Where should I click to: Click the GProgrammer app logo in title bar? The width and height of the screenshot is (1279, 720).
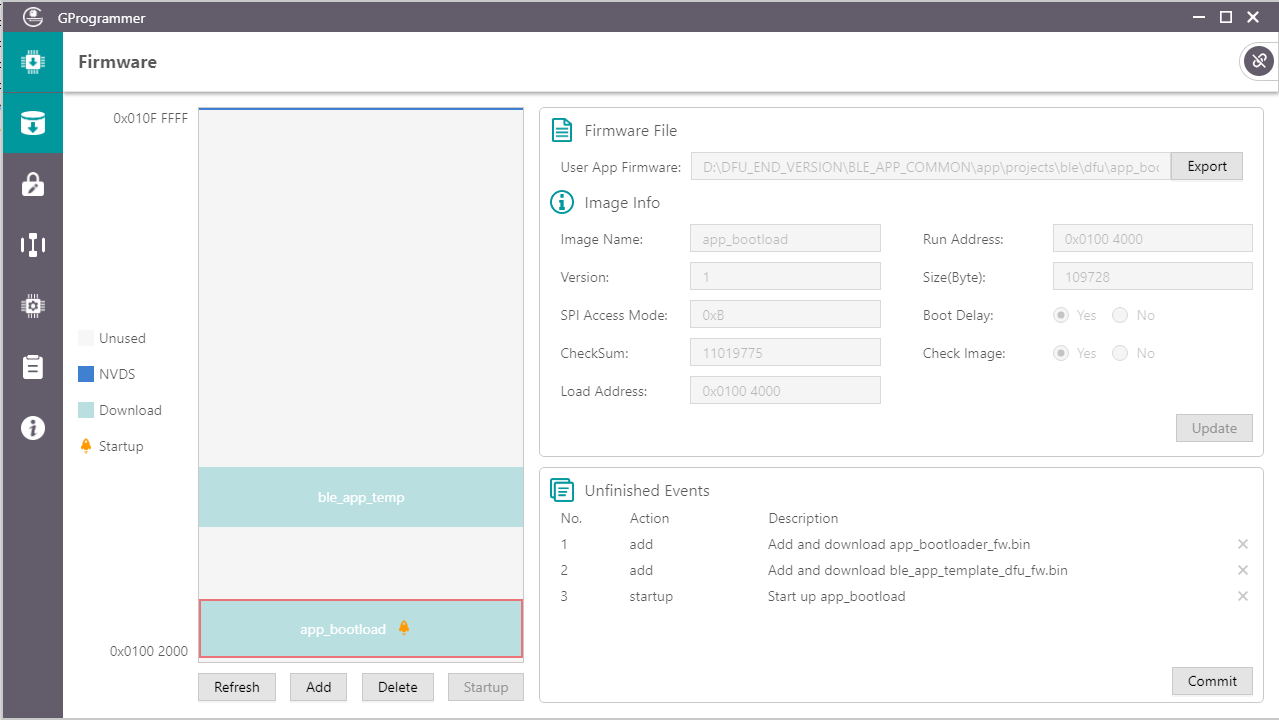(x=33, y=16)
